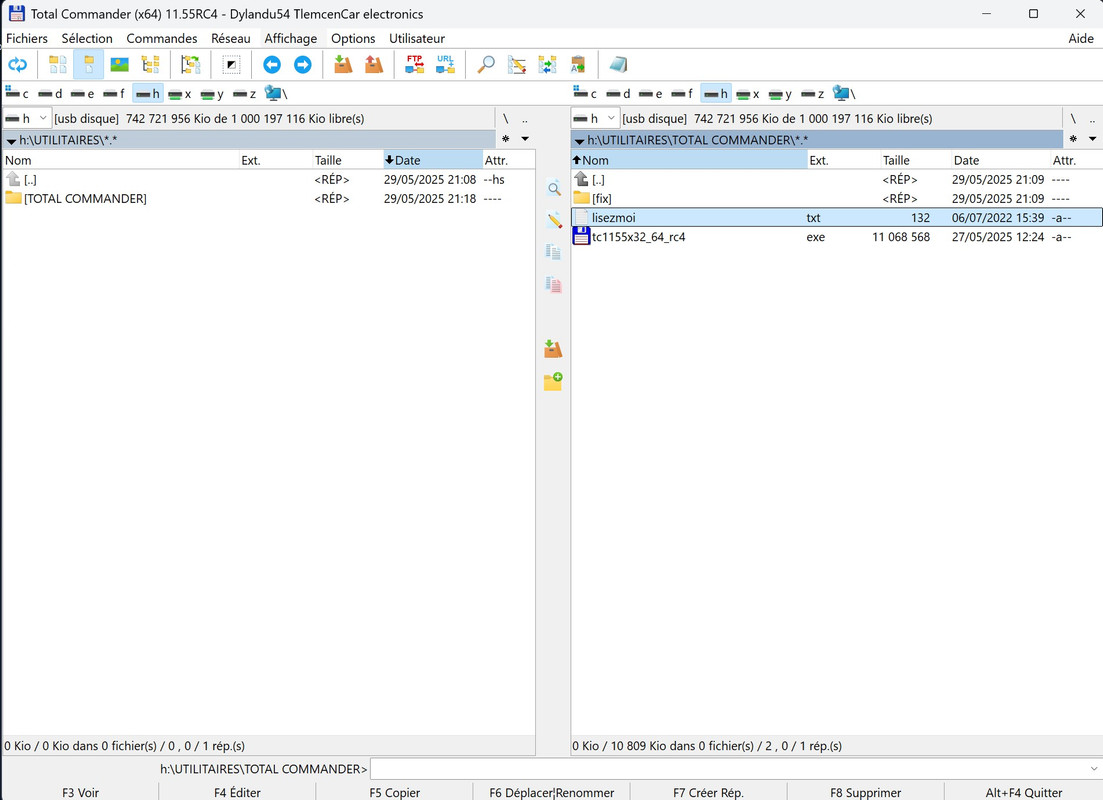The width and height of the screenshot is (1103, 800).
Task: Go forward with the blue right arrow
Action: (x=302, y=65)
